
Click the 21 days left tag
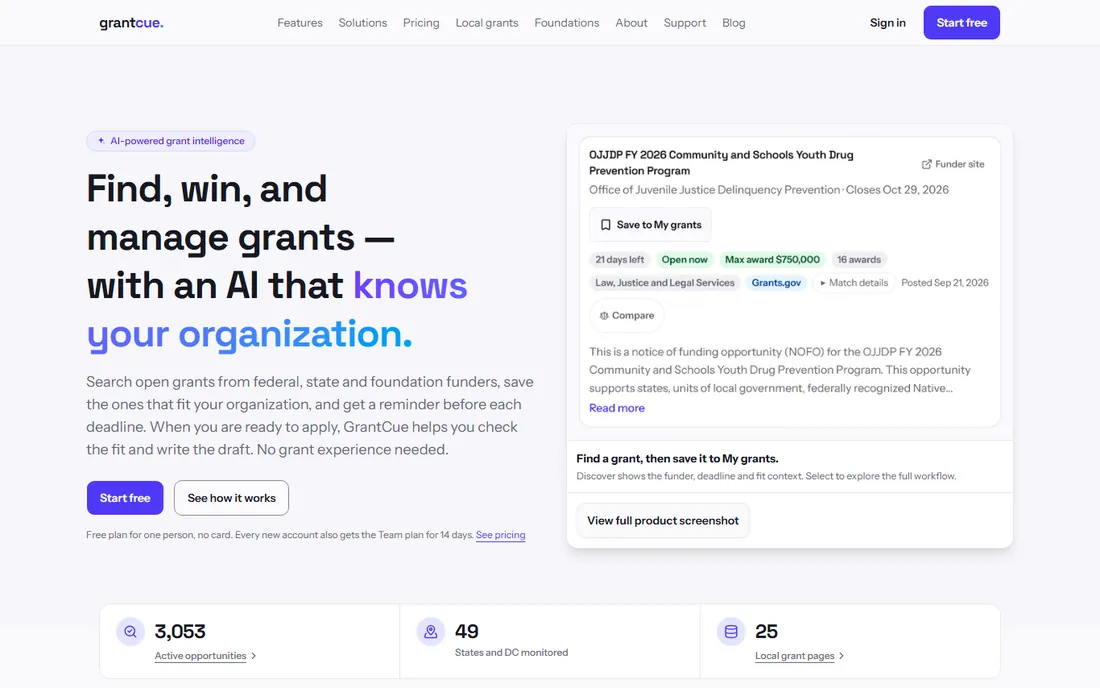tap(619, 259)
